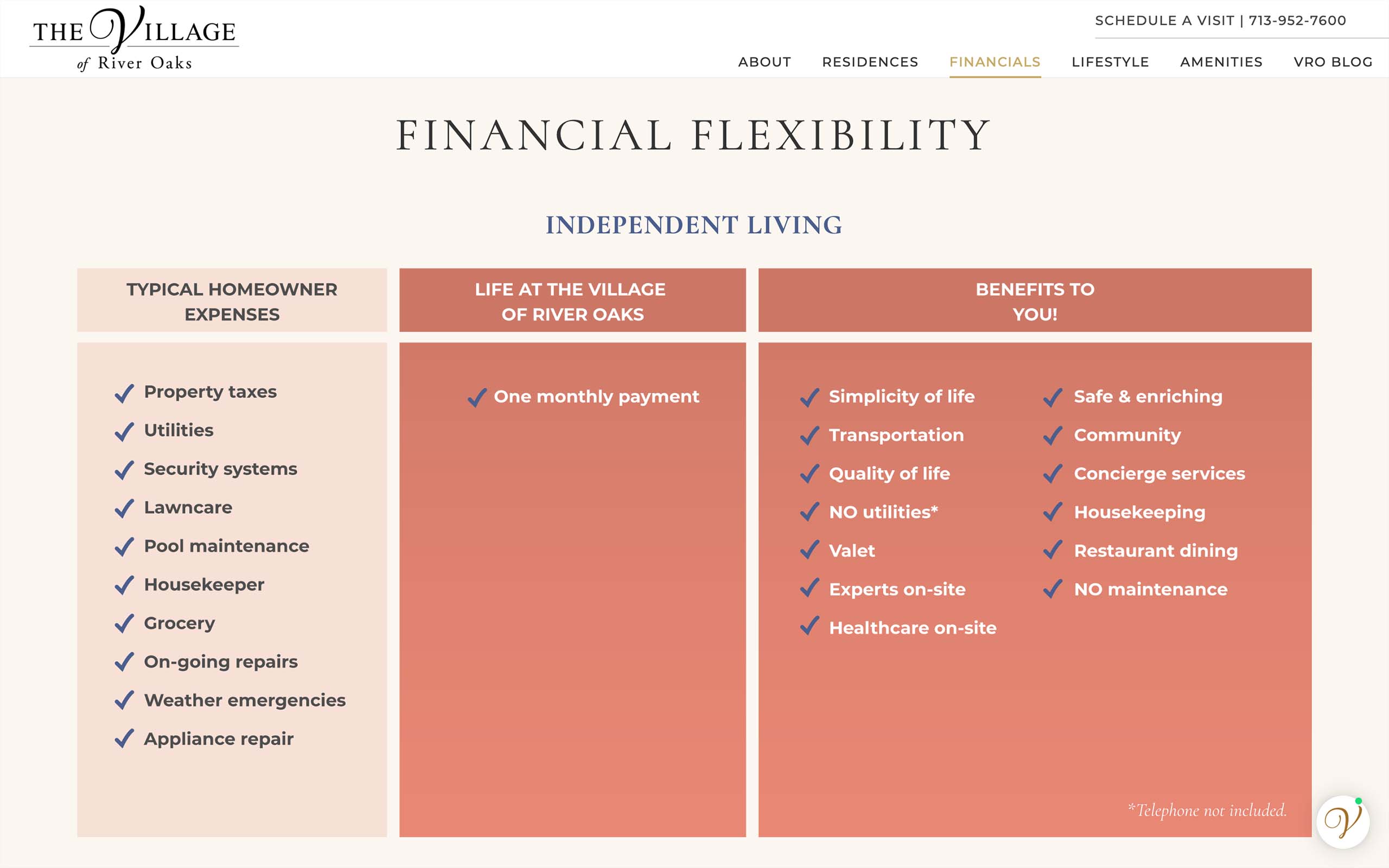
Task: Open the About menu item
Action: point(764,62)
